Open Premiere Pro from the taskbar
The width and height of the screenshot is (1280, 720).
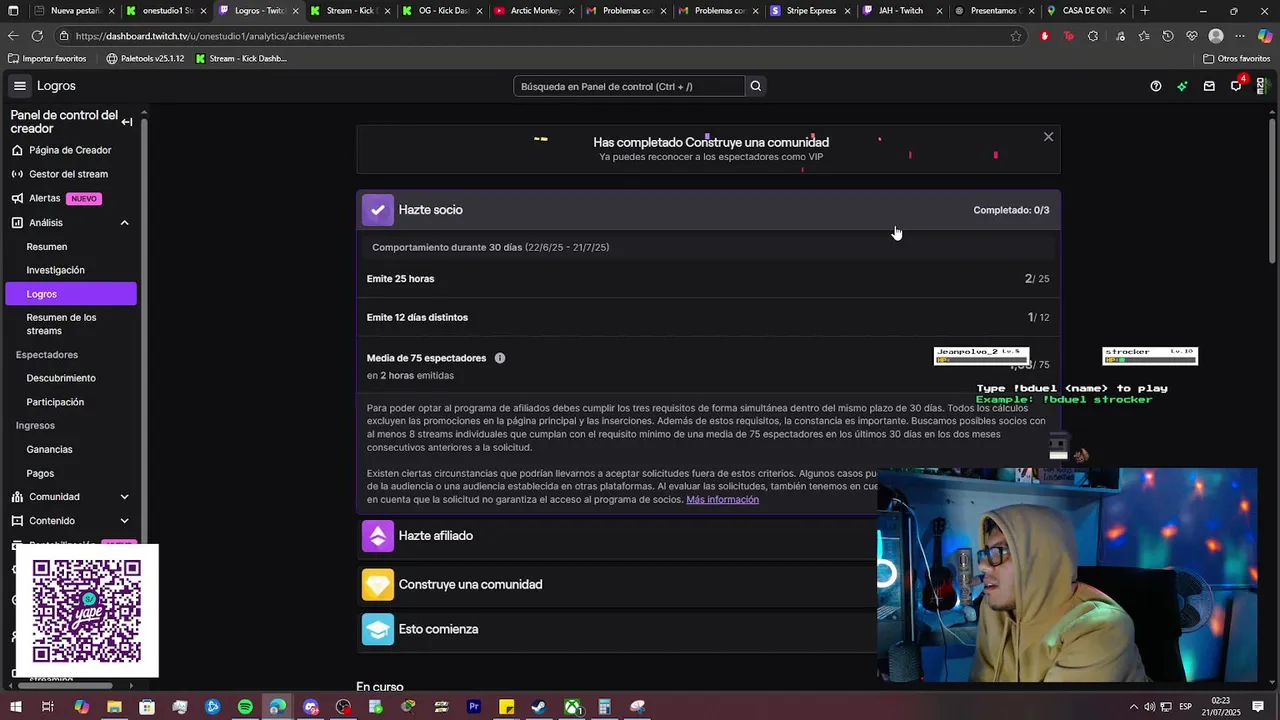(x=474, y=707)
